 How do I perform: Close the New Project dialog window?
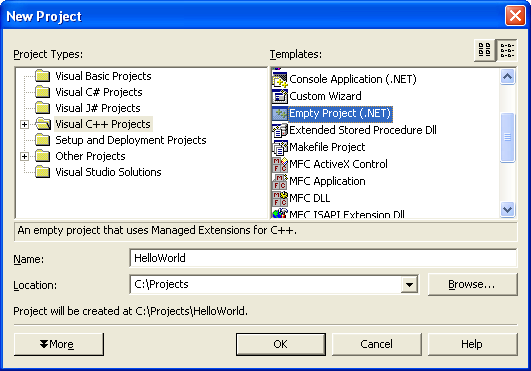(x=515, y=16)
